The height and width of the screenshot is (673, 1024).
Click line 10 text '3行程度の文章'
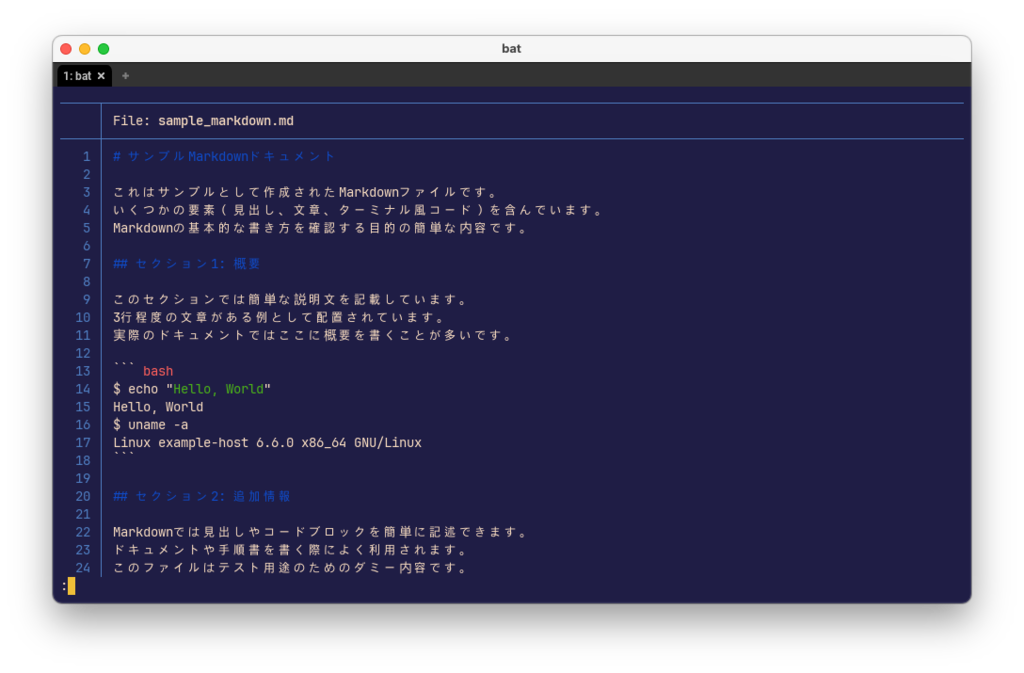[165, 318]
